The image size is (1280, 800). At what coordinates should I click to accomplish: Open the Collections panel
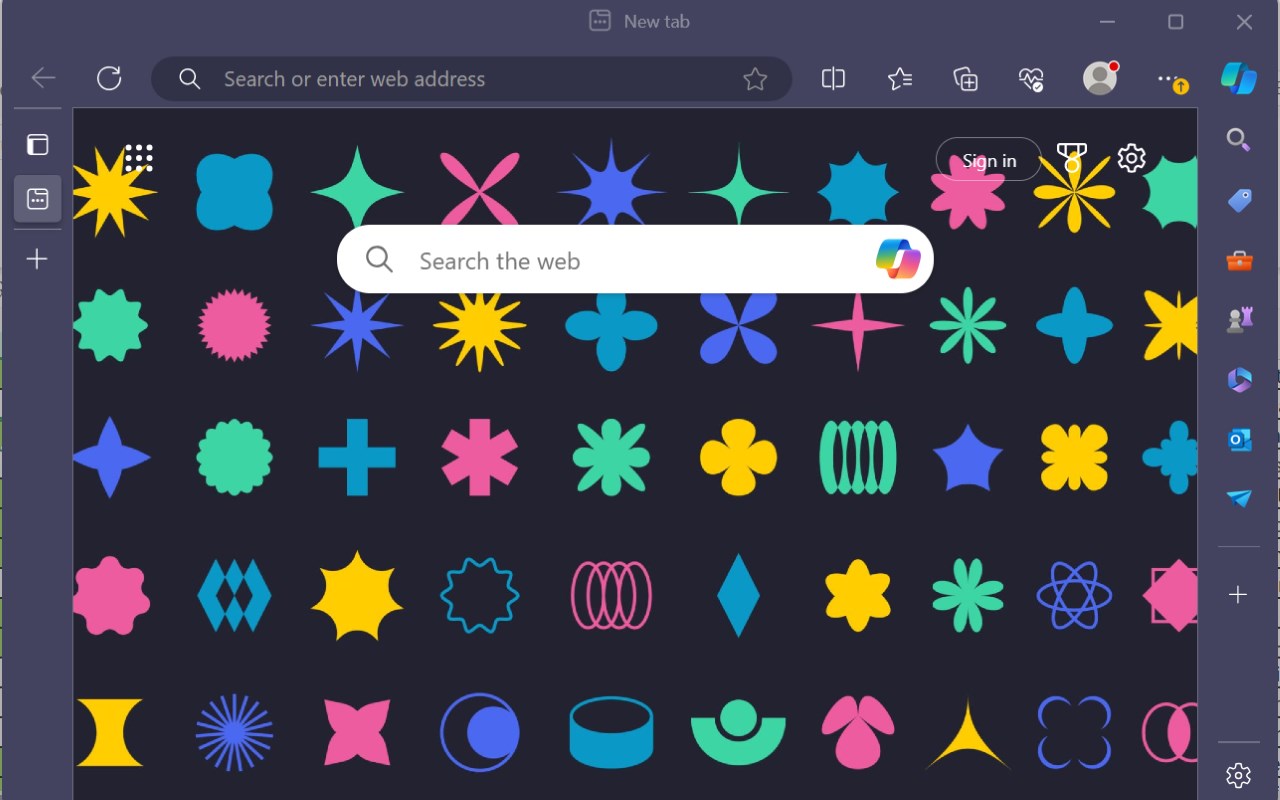(x=965, y=78)
